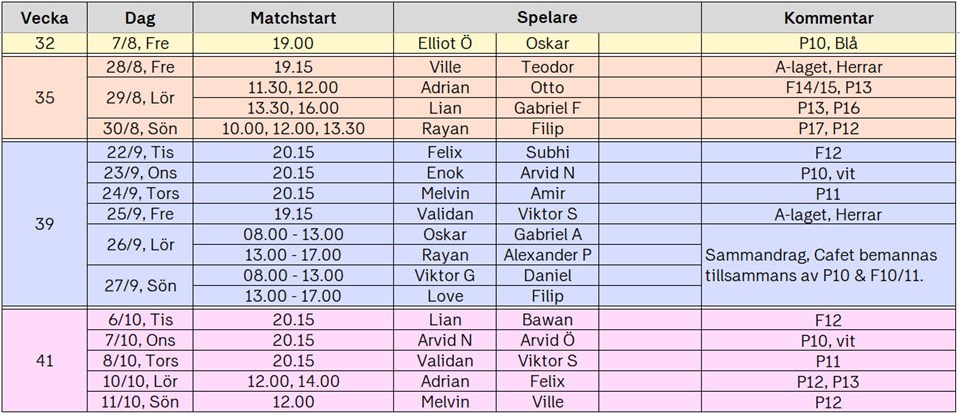Click the Gabriel F player cell

547,108
